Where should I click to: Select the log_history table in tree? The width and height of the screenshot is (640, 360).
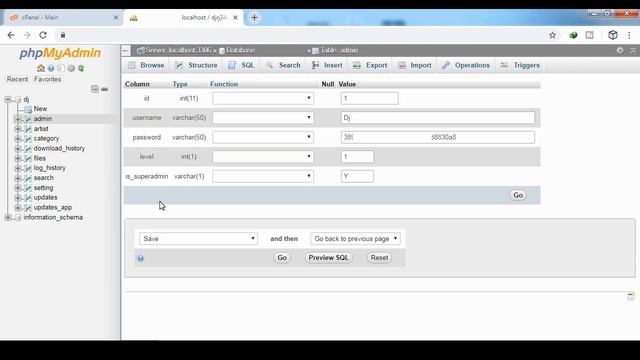pos(49,168)
